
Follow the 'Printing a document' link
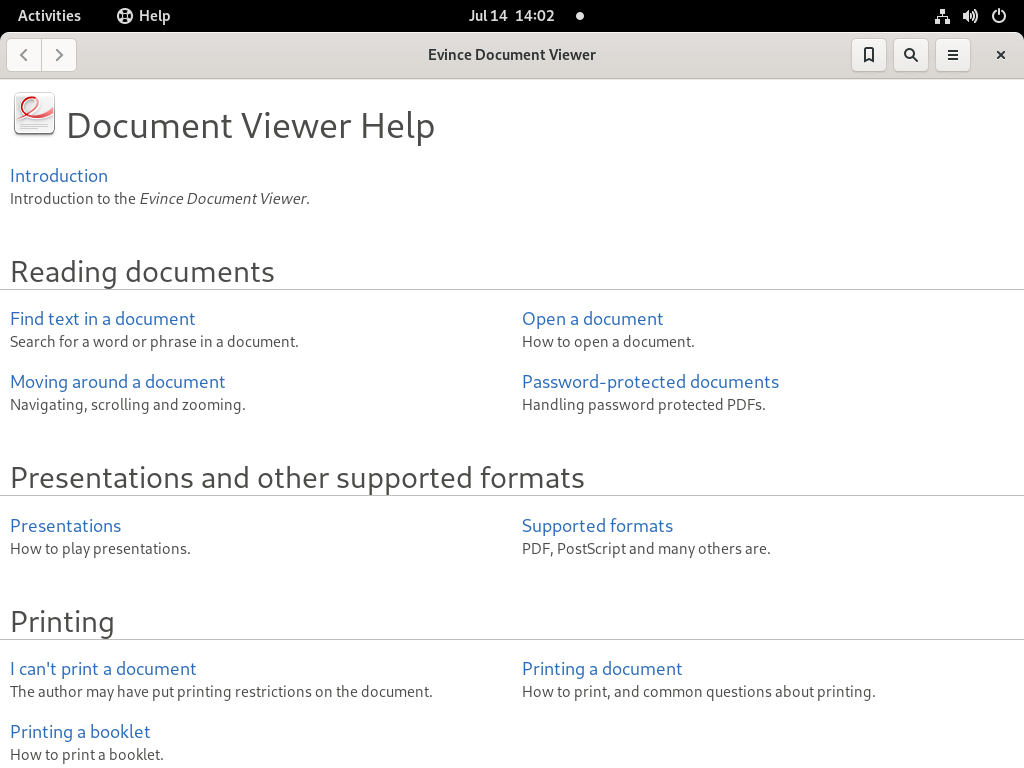click(x=602, y=669)
